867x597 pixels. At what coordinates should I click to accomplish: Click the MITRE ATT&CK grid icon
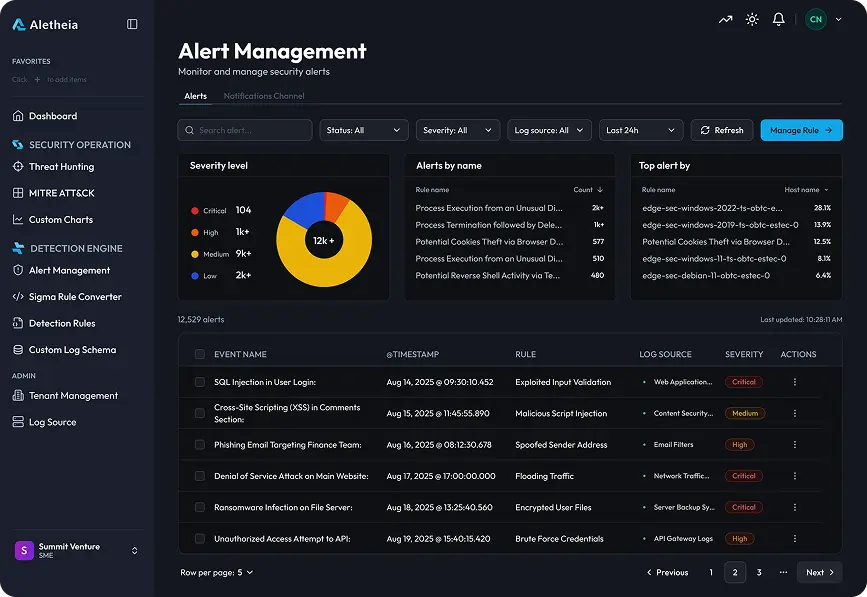tap(18, 193)
